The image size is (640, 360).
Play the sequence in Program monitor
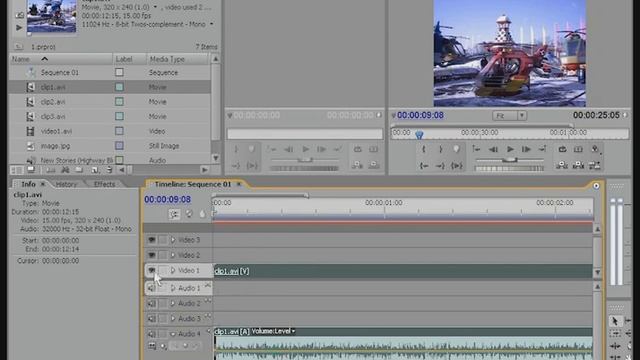click(x=510, y=149)
